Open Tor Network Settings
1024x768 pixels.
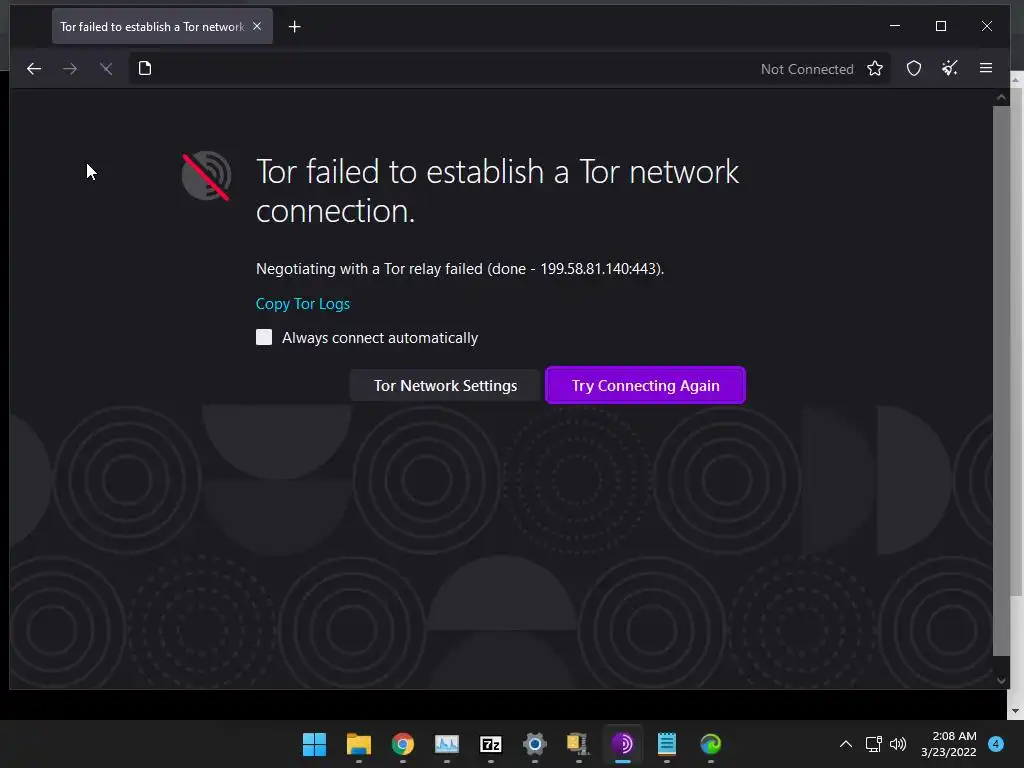click(x=445, y=385)
